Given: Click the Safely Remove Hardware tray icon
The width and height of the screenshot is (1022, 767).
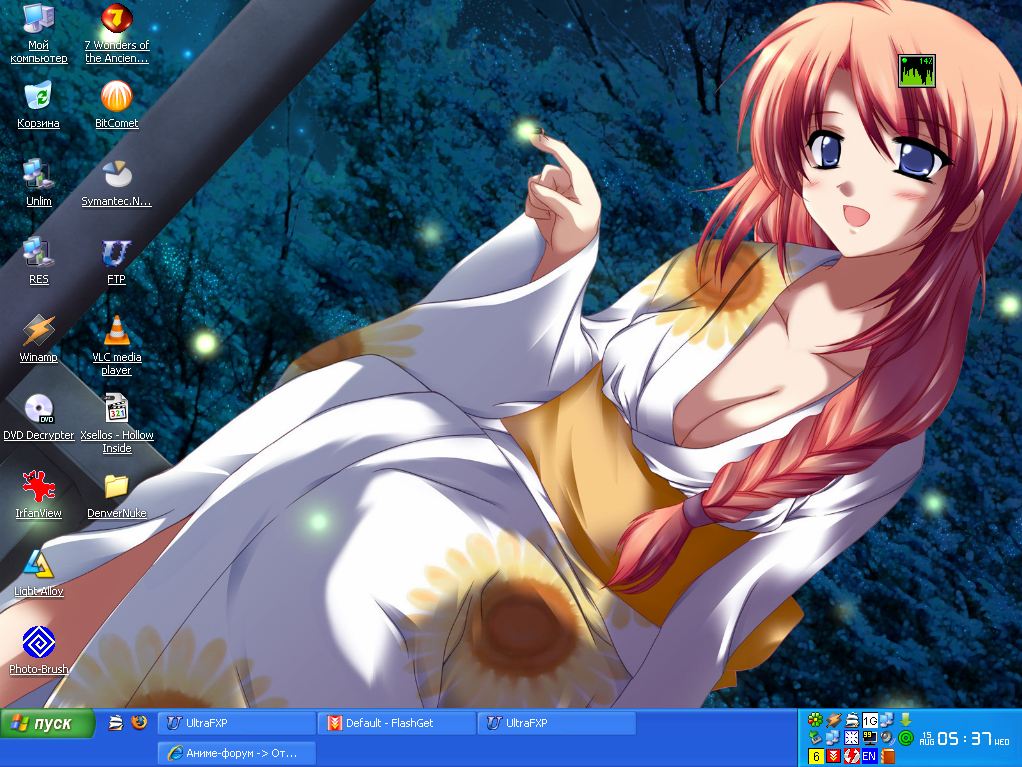Looking at the screenshot, I should click(x=815, y=738).
